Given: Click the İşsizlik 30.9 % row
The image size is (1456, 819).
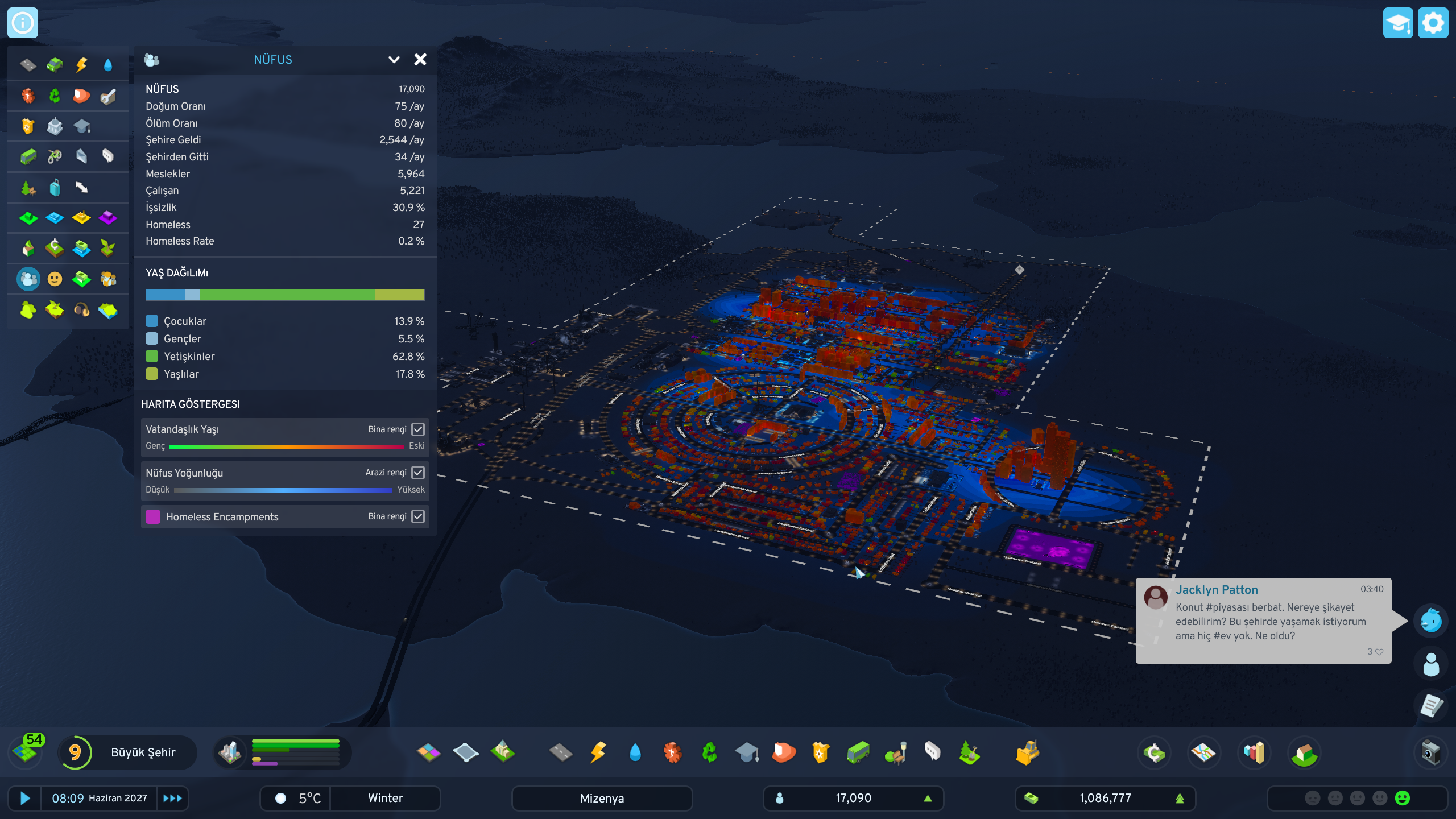Looking at the screenshot, I should coord(285,208).
